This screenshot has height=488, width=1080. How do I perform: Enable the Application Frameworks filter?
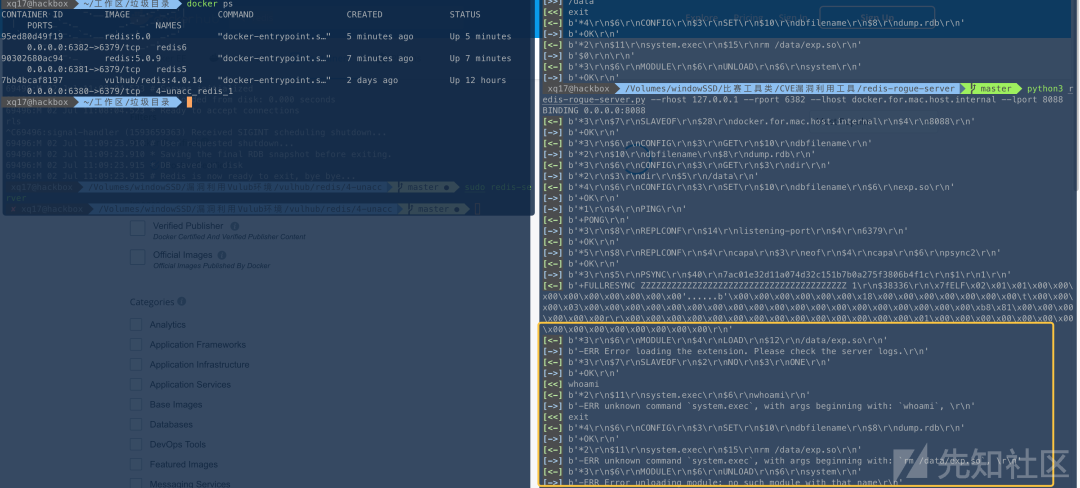pos(136,345)
